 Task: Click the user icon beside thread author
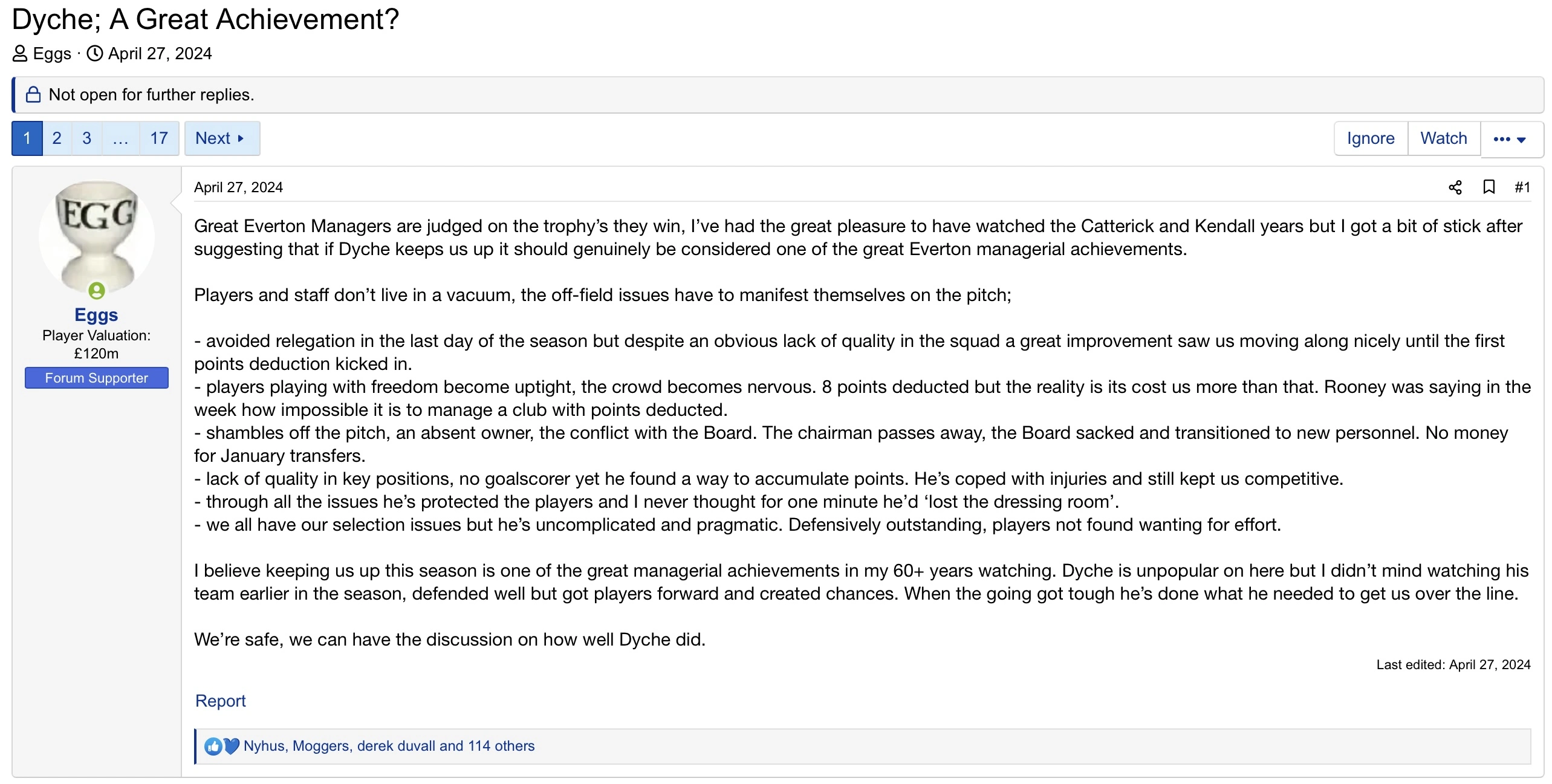click(20, 54)
